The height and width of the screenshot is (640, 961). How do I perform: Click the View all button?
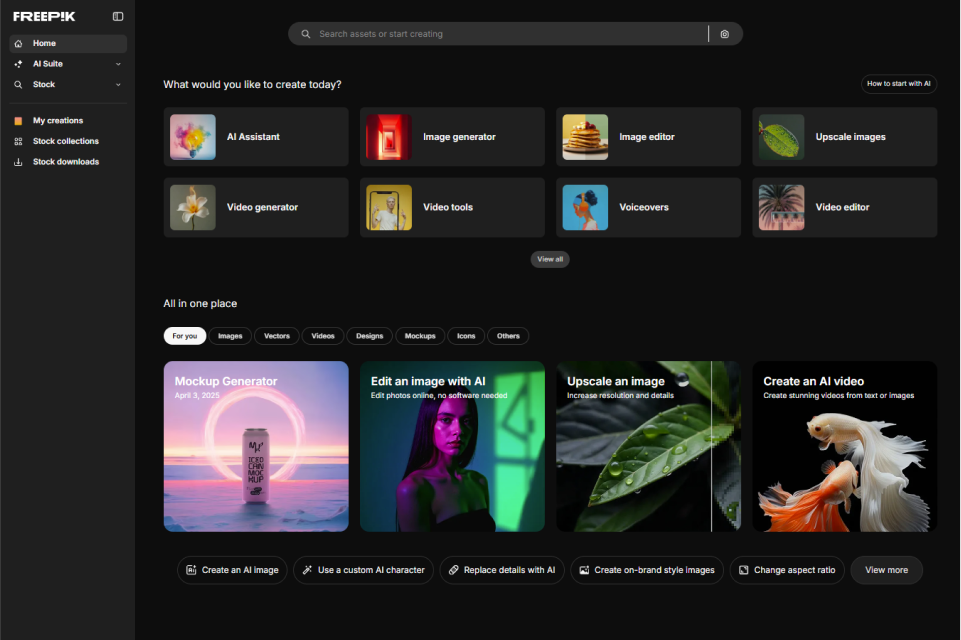pyautogui.click(x=550, y=259)
